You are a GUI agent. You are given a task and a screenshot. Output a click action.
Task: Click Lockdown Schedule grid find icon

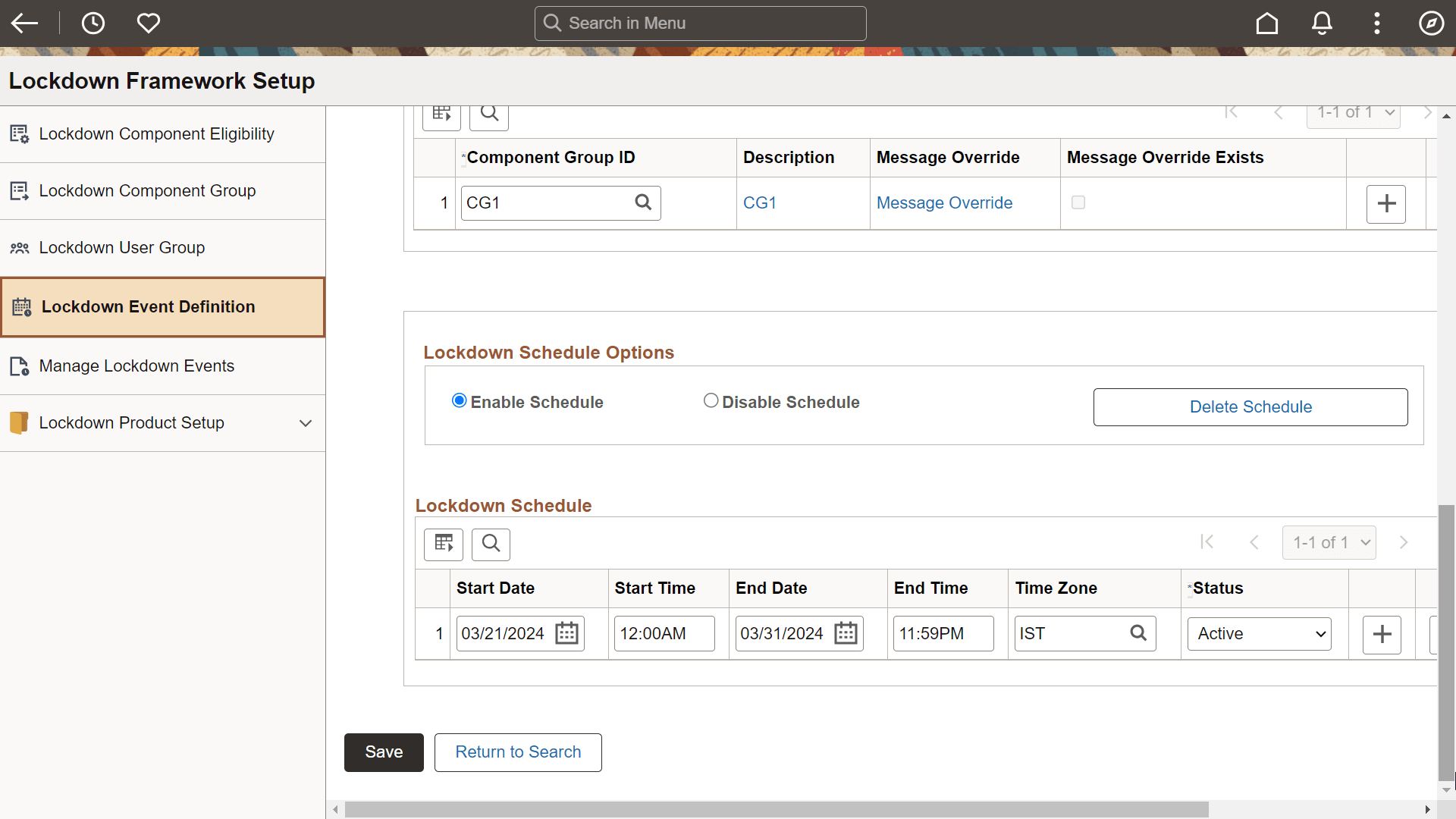point(491,544)
